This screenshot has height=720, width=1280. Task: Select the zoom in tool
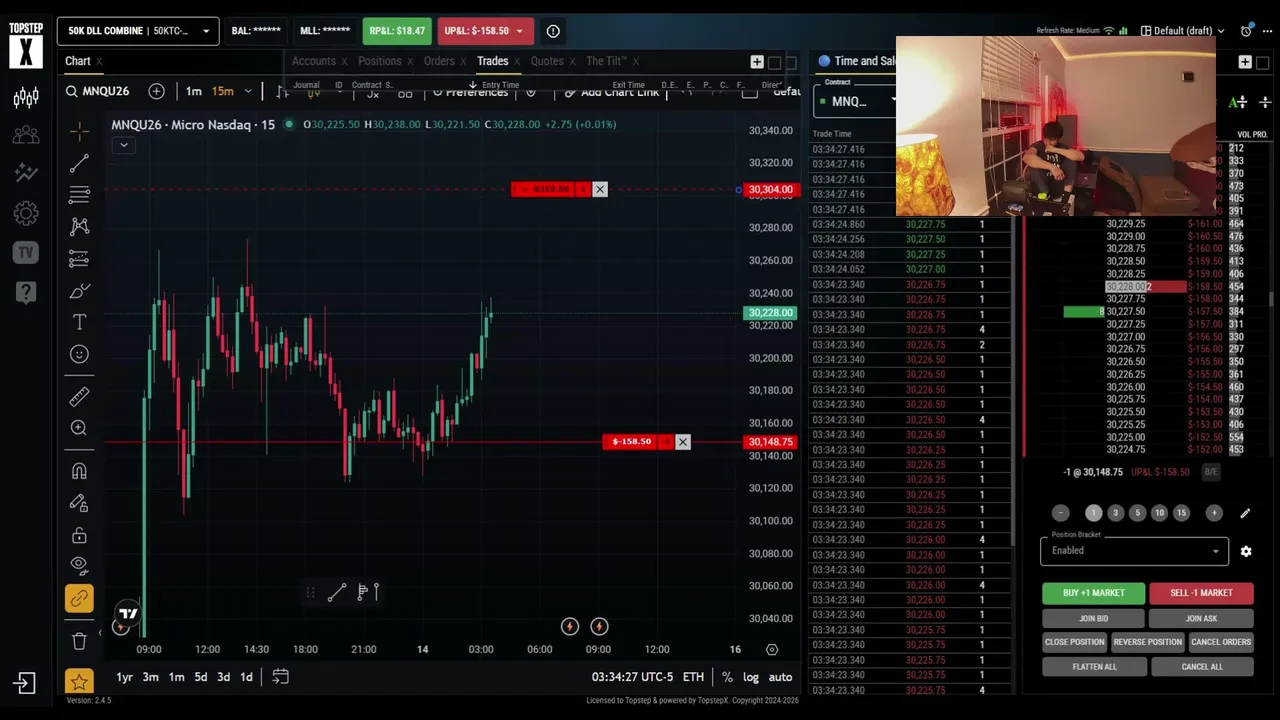(x=80, y=428)
